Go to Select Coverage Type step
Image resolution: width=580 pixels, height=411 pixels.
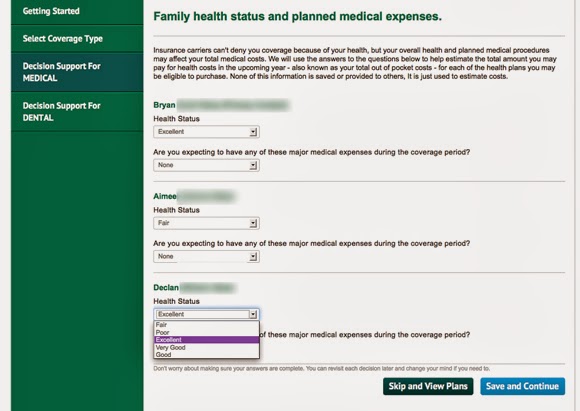77,38
